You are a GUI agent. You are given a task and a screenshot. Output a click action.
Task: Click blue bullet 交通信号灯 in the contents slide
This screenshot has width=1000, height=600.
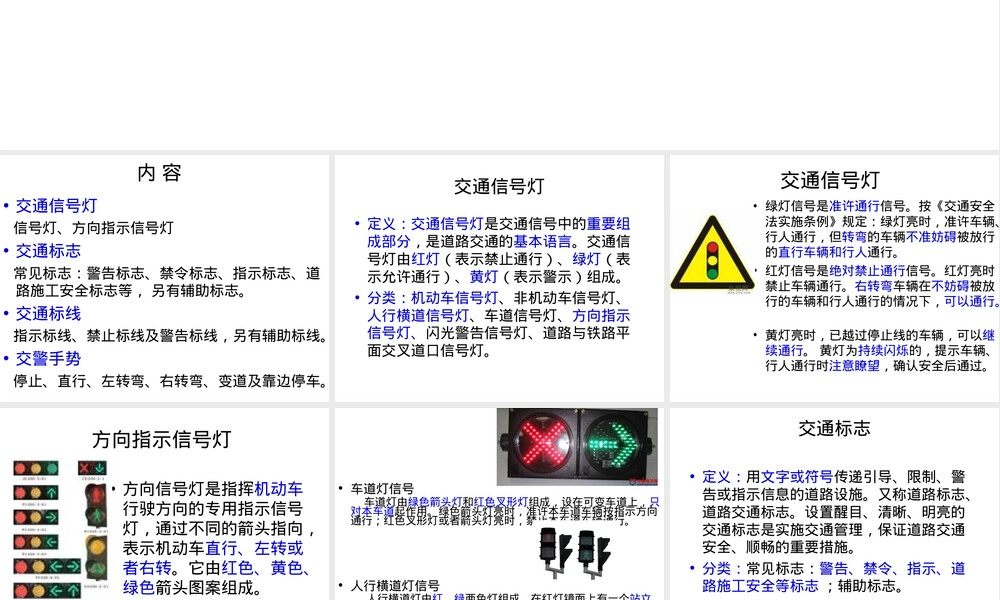coord(56,206)
